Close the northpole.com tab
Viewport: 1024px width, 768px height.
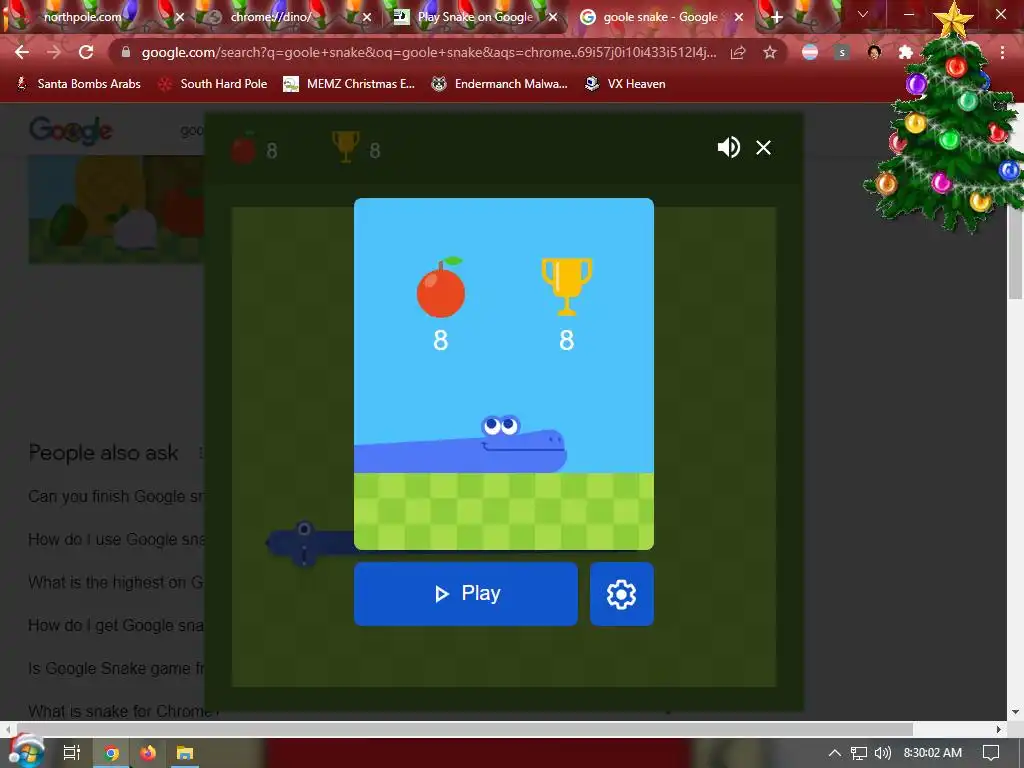tap(180, 18)
